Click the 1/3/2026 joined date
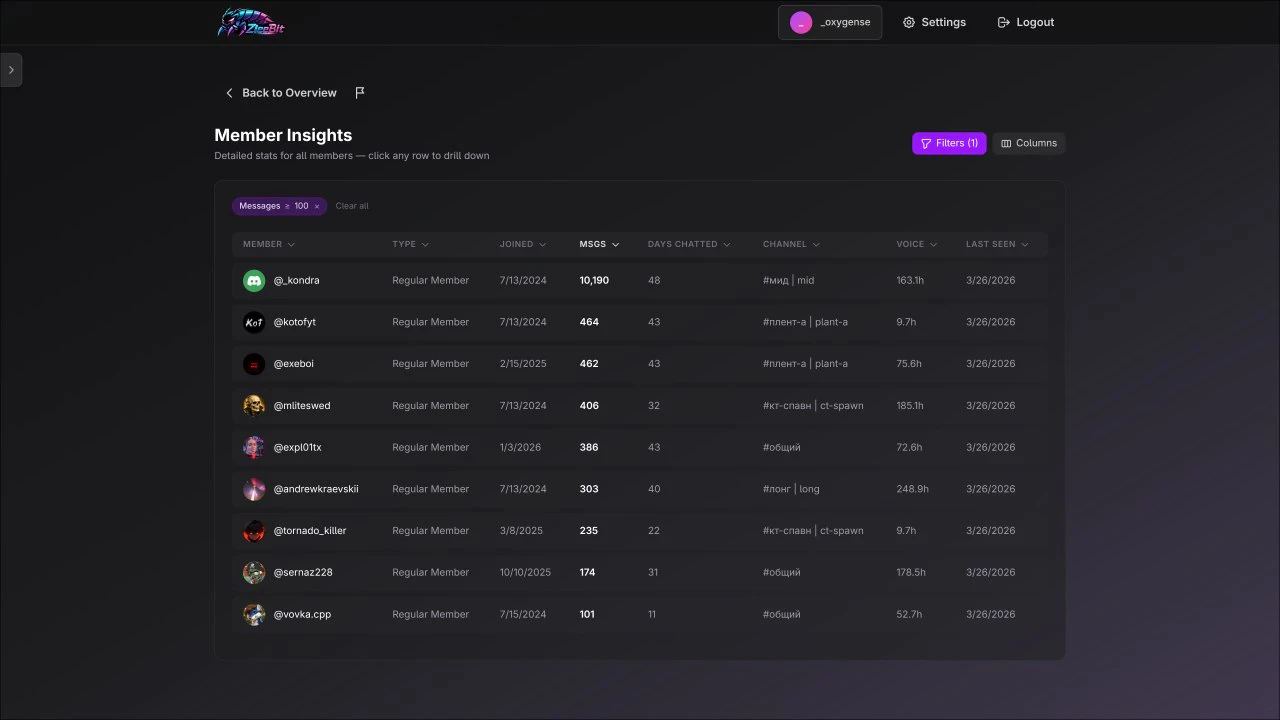This screenshot has width=1280, height=720. point(521,447)
